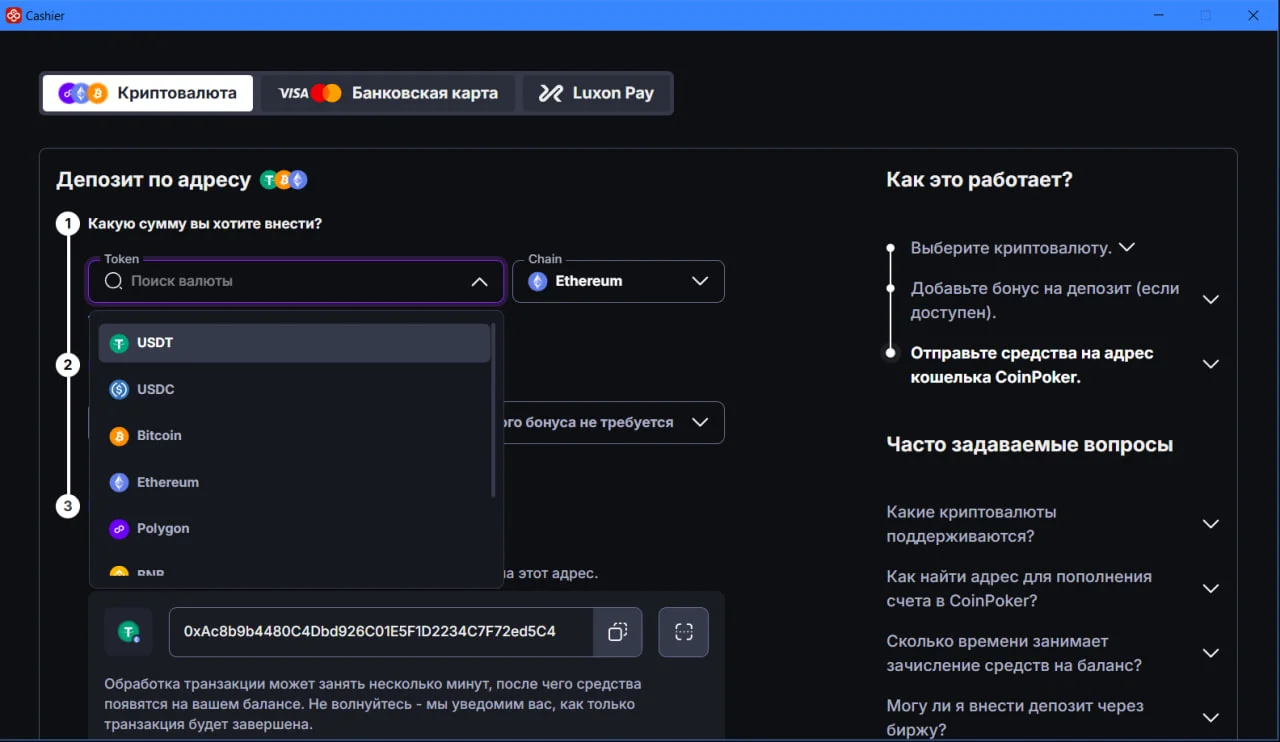Viewport: 1280px width, 742px height.
Task: Open the bonus dropdown ending in "бонуса не требуется"
Action: tap(613, 422)
